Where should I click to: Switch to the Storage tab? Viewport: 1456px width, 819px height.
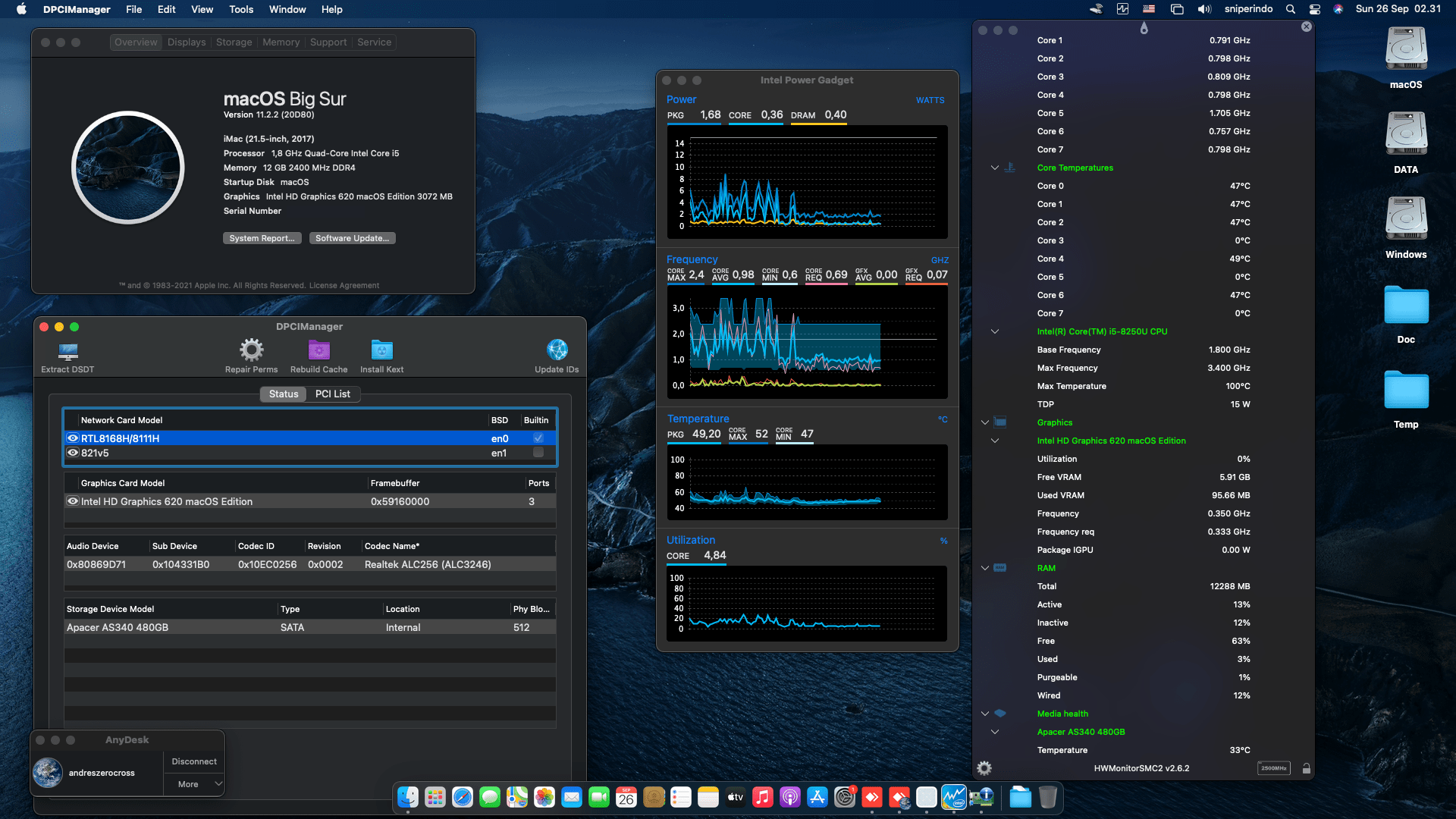[234, 42]
